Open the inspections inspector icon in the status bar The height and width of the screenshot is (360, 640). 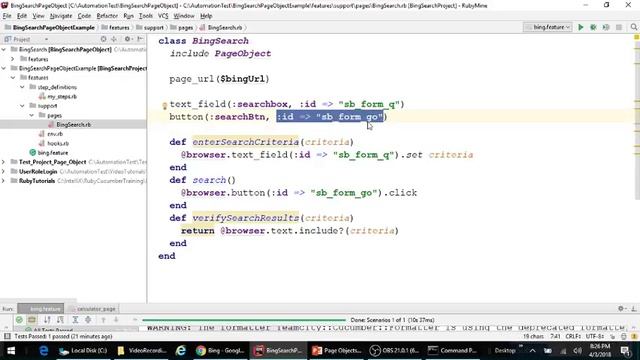point(624,336)
